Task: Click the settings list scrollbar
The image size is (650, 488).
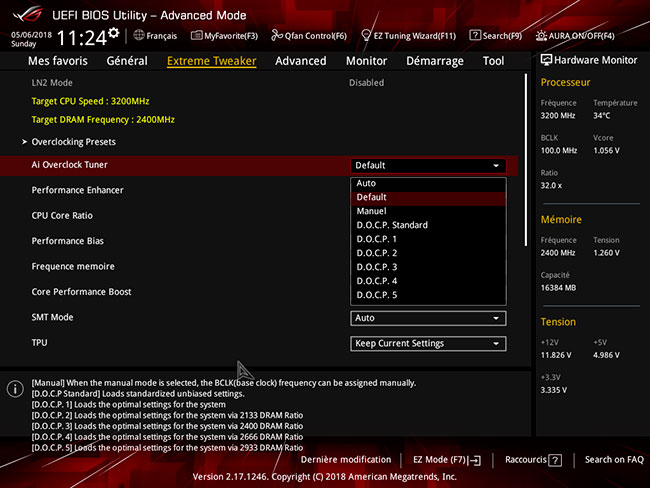Action: [526, 160]
